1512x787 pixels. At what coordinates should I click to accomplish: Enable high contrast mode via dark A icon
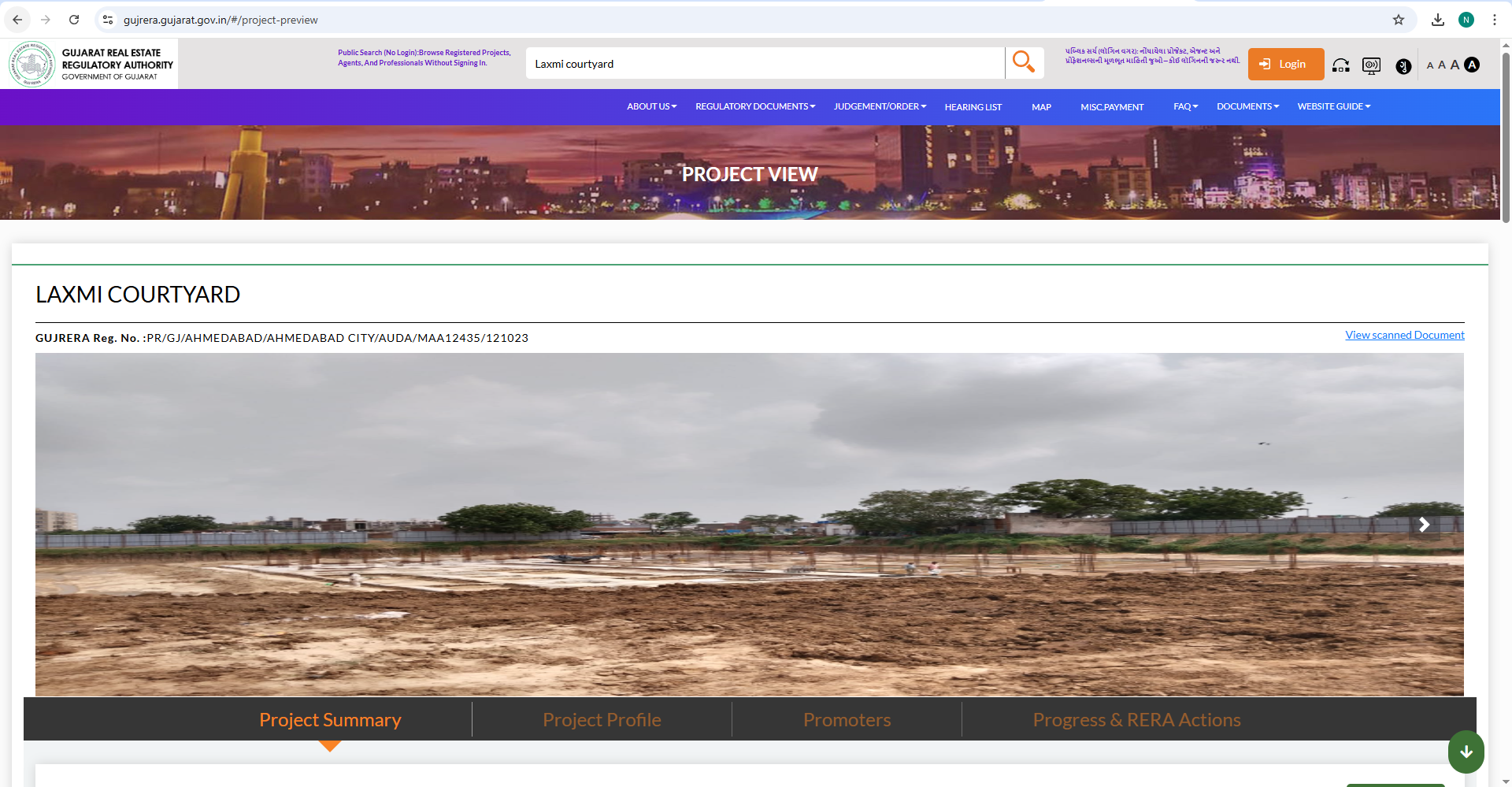point(1471,65)
